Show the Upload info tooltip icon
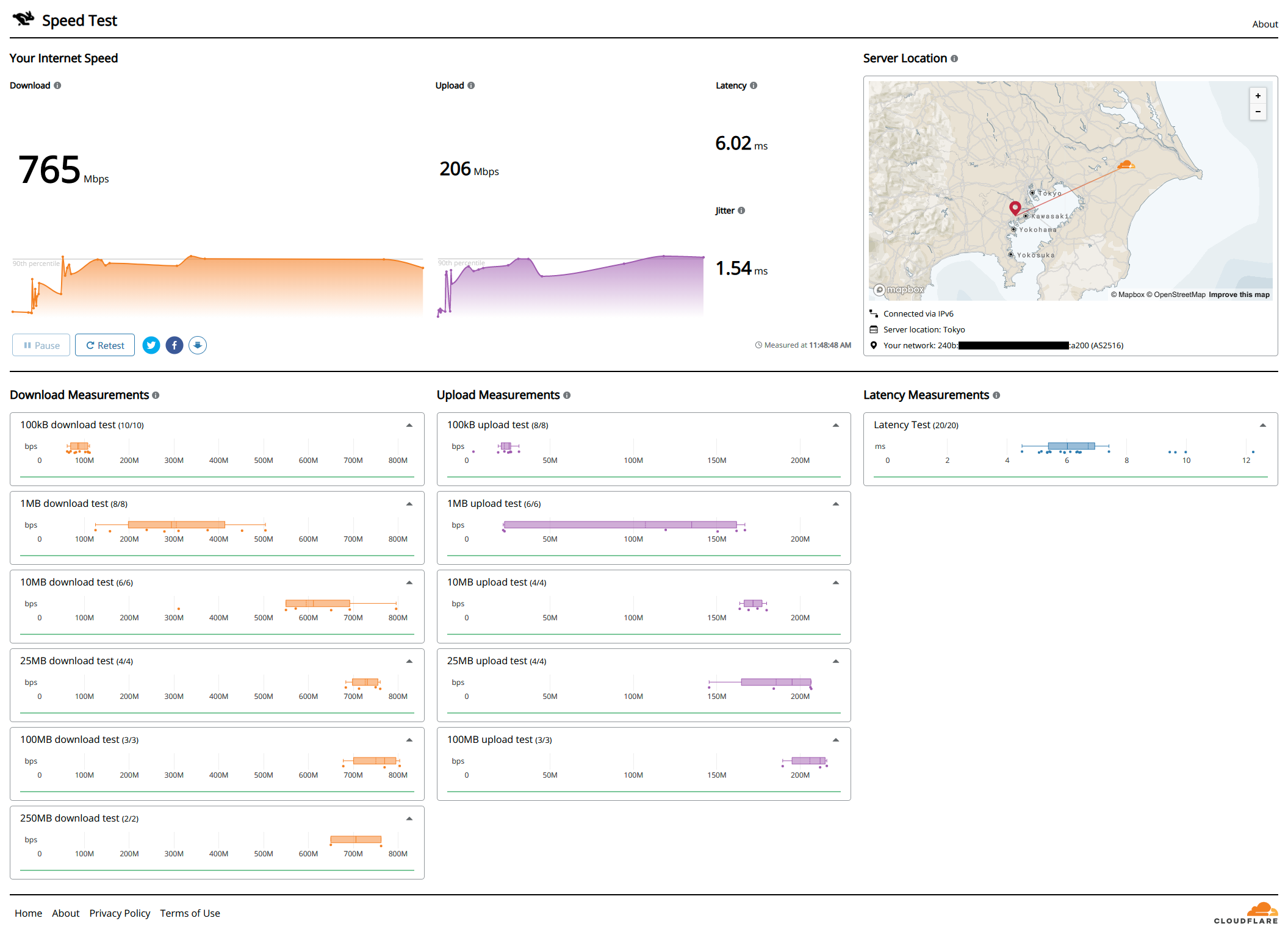This screenshot has width=1288, height=935. (x=471, y=85)
